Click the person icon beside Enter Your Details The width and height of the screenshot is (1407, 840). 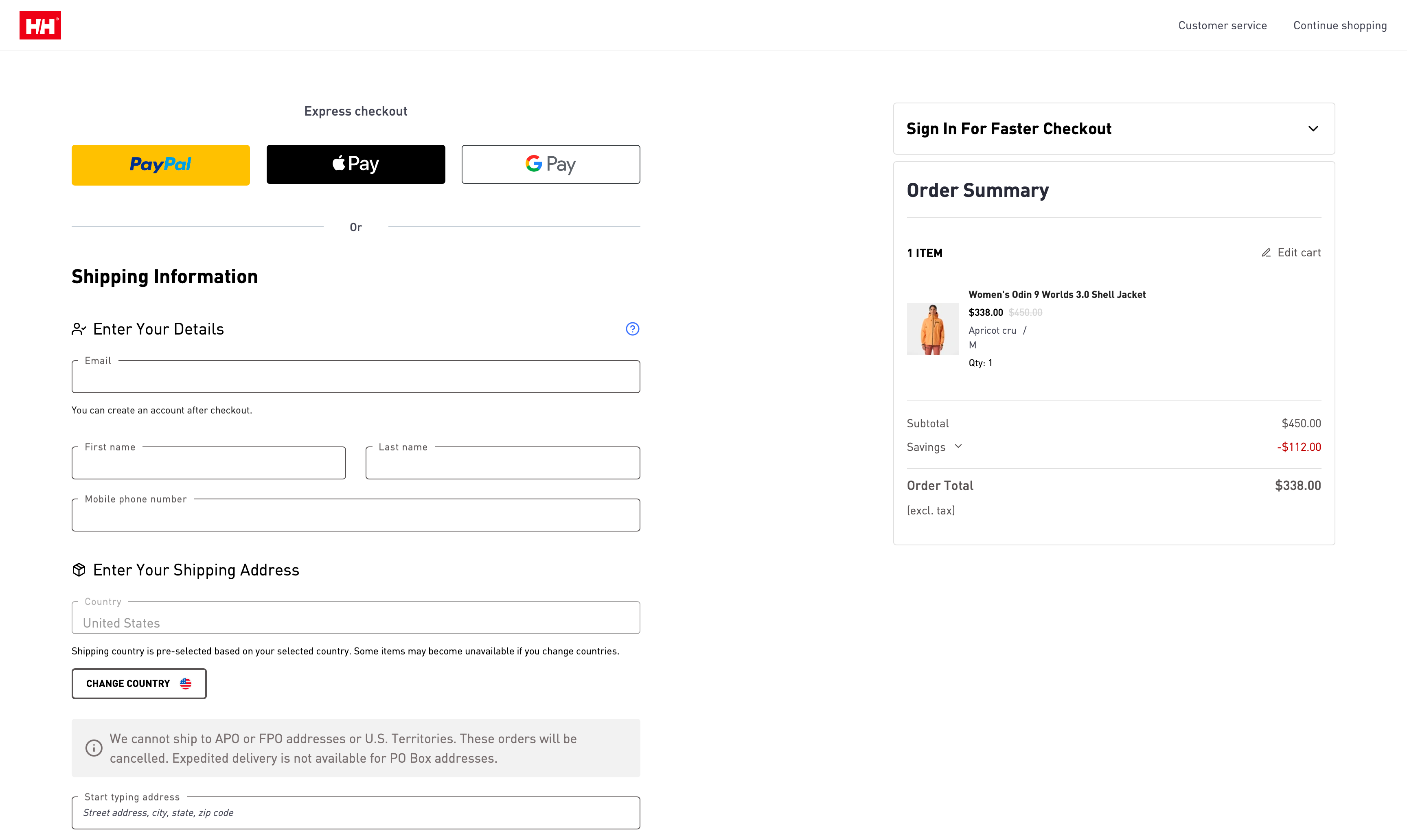79,329
